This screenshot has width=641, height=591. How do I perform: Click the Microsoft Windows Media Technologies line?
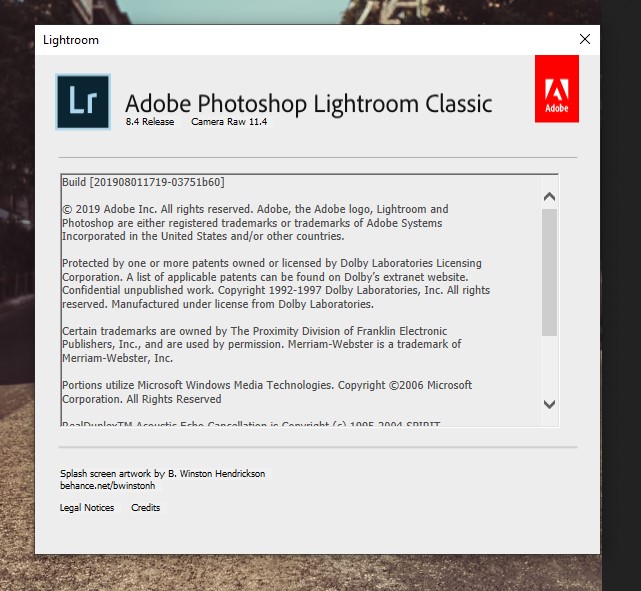[x=267, y=385]
